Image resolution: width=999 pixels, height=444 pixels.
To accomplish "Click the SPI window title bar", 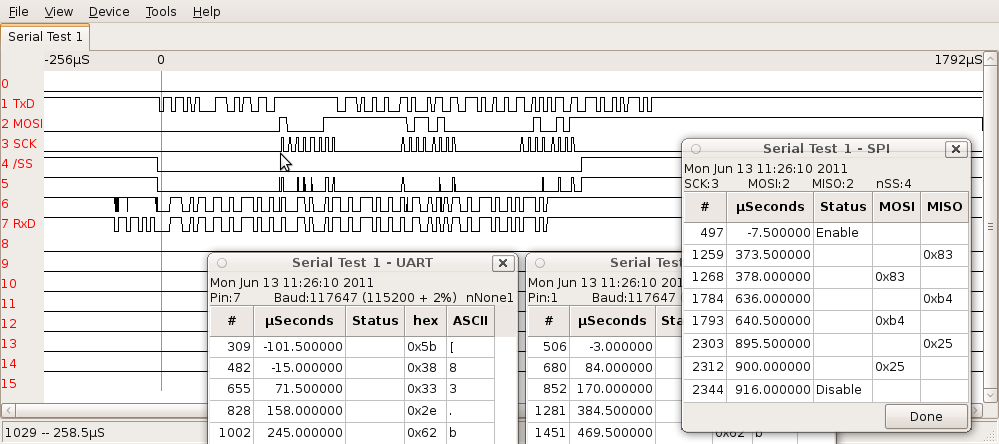I will point(826,149).
